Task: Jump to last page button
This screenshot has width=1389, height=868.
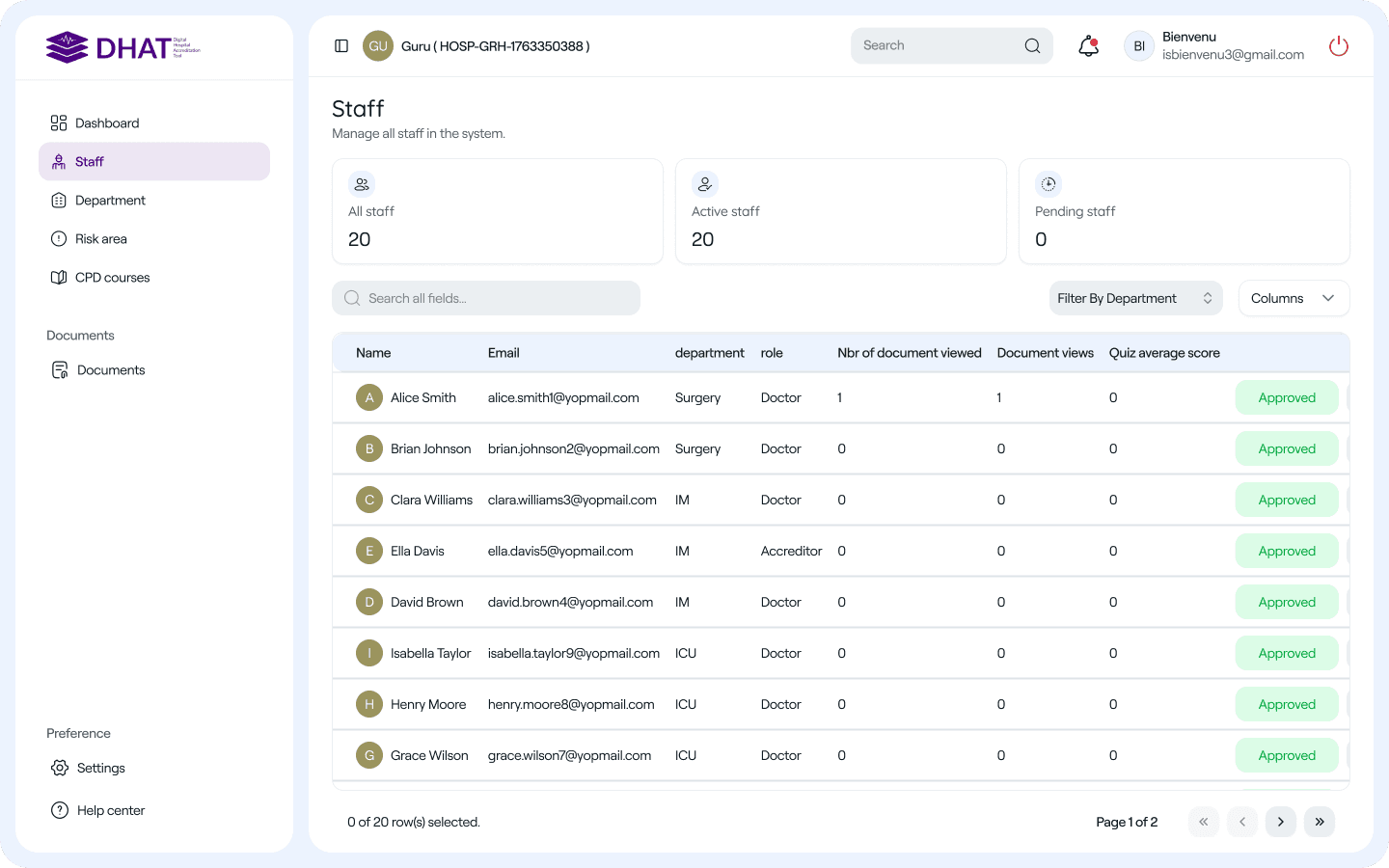Action: 1319,822
